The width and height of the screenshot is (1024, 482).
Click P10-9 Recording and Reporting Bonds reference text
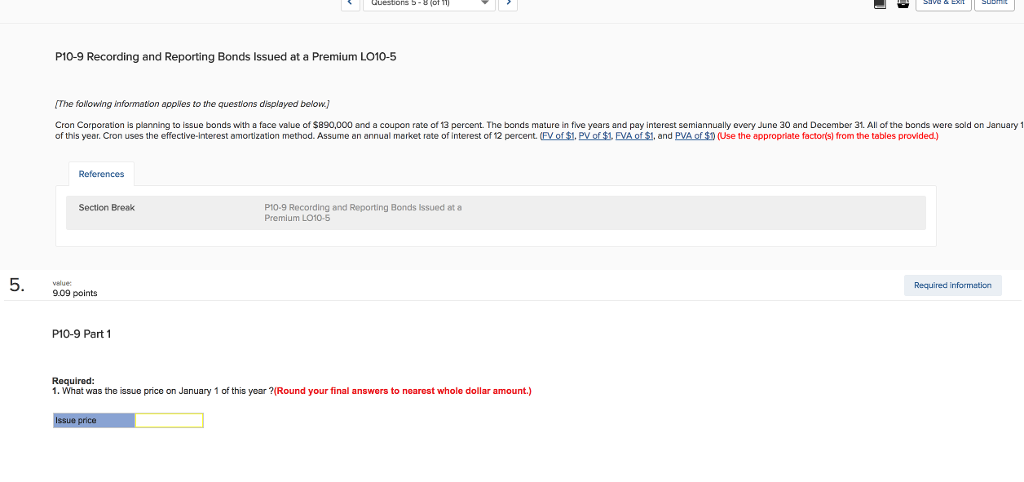click(x=362, y=212)
